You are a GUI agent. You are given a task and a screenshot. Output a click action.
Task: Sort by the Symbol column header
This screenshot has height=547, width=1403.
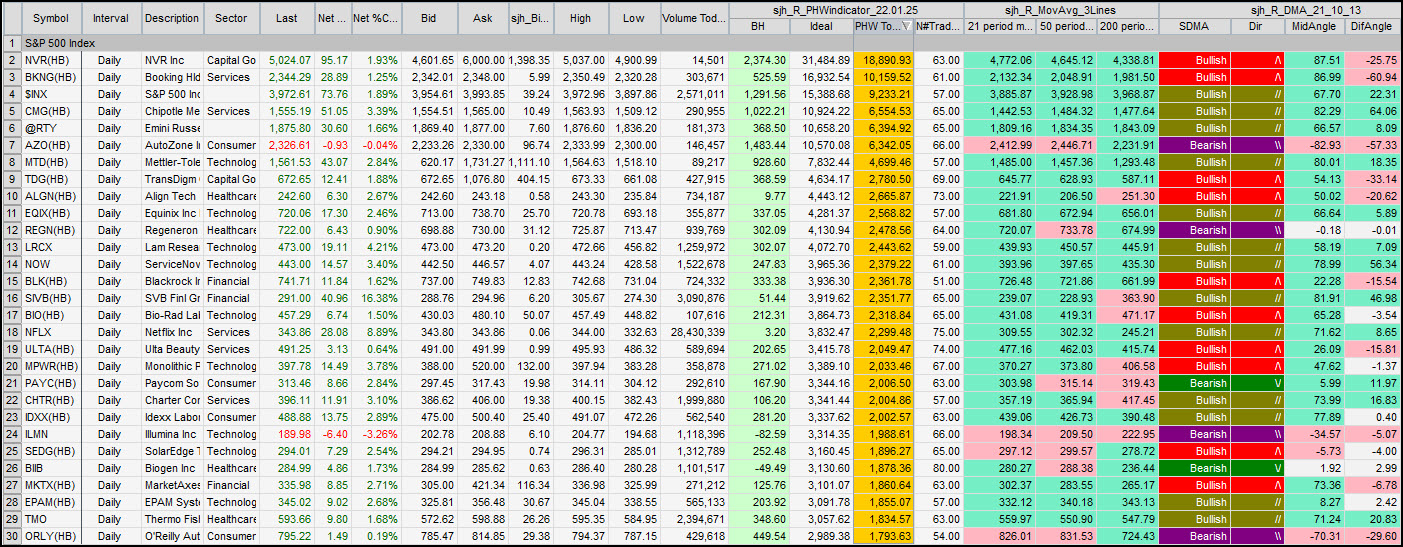pyautogui.click(x=50, y=18)
